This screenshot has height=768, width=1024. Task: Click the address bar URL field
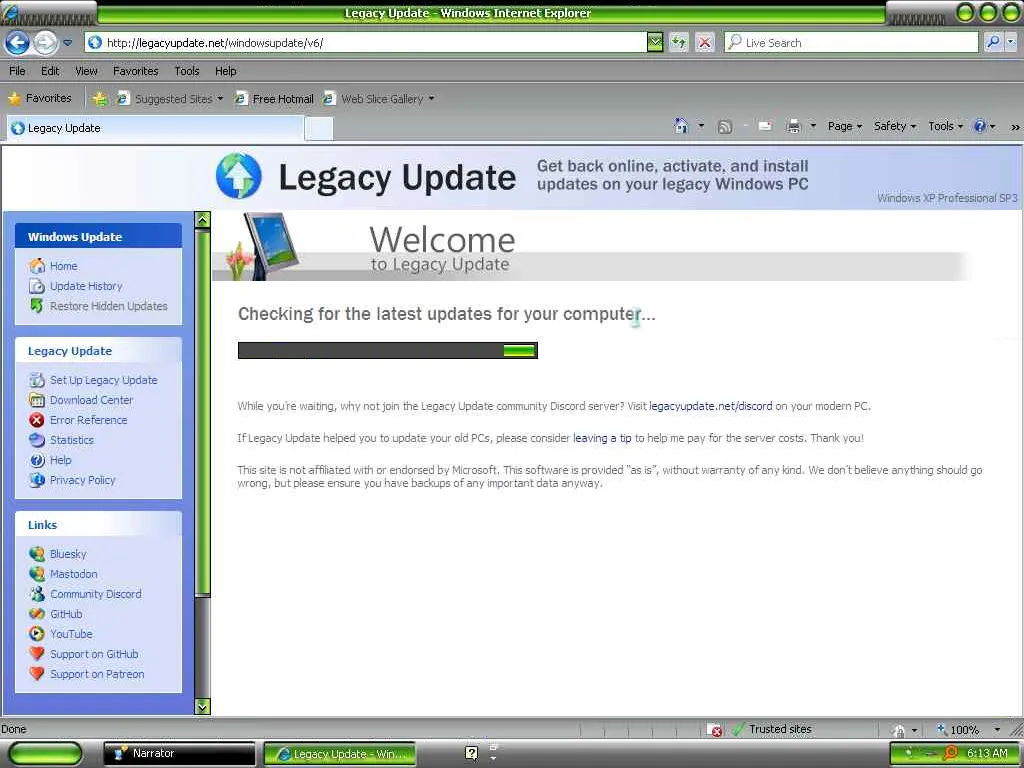tap(366, 43)
